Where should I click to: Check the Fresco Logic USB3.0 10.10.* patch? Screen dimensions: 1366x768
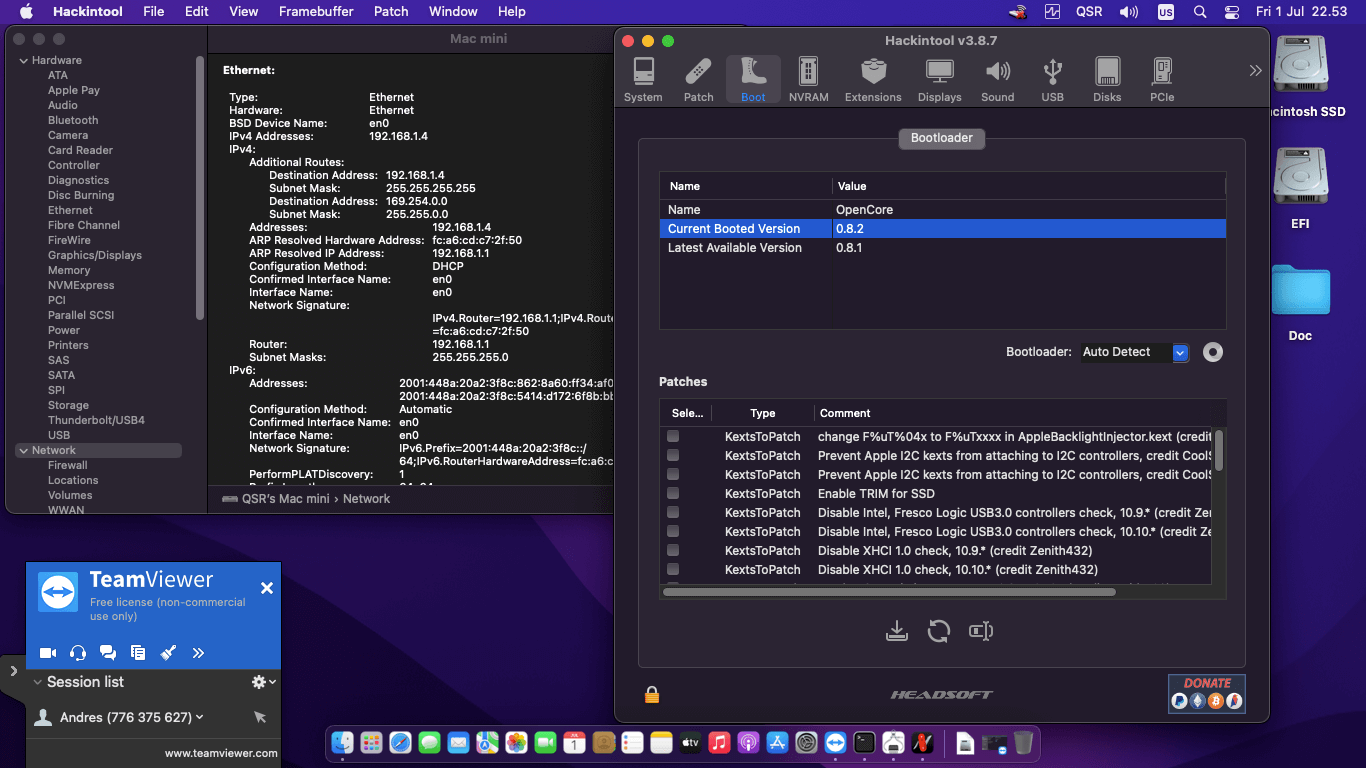pyautogui.click(x=673, y=531)
